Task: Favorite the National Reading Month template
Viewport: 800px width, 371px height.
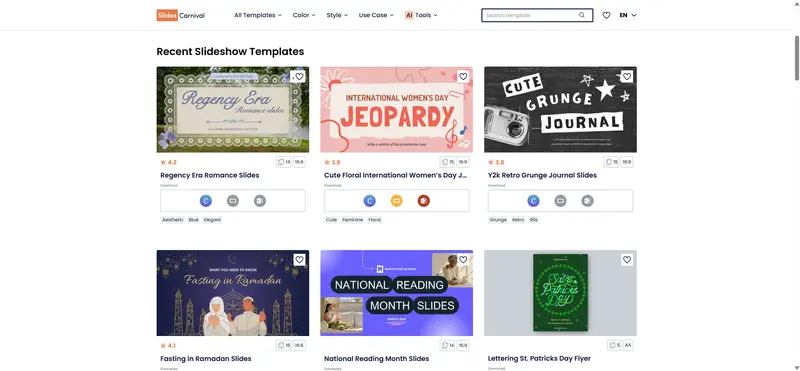Action: coord(463,260)
